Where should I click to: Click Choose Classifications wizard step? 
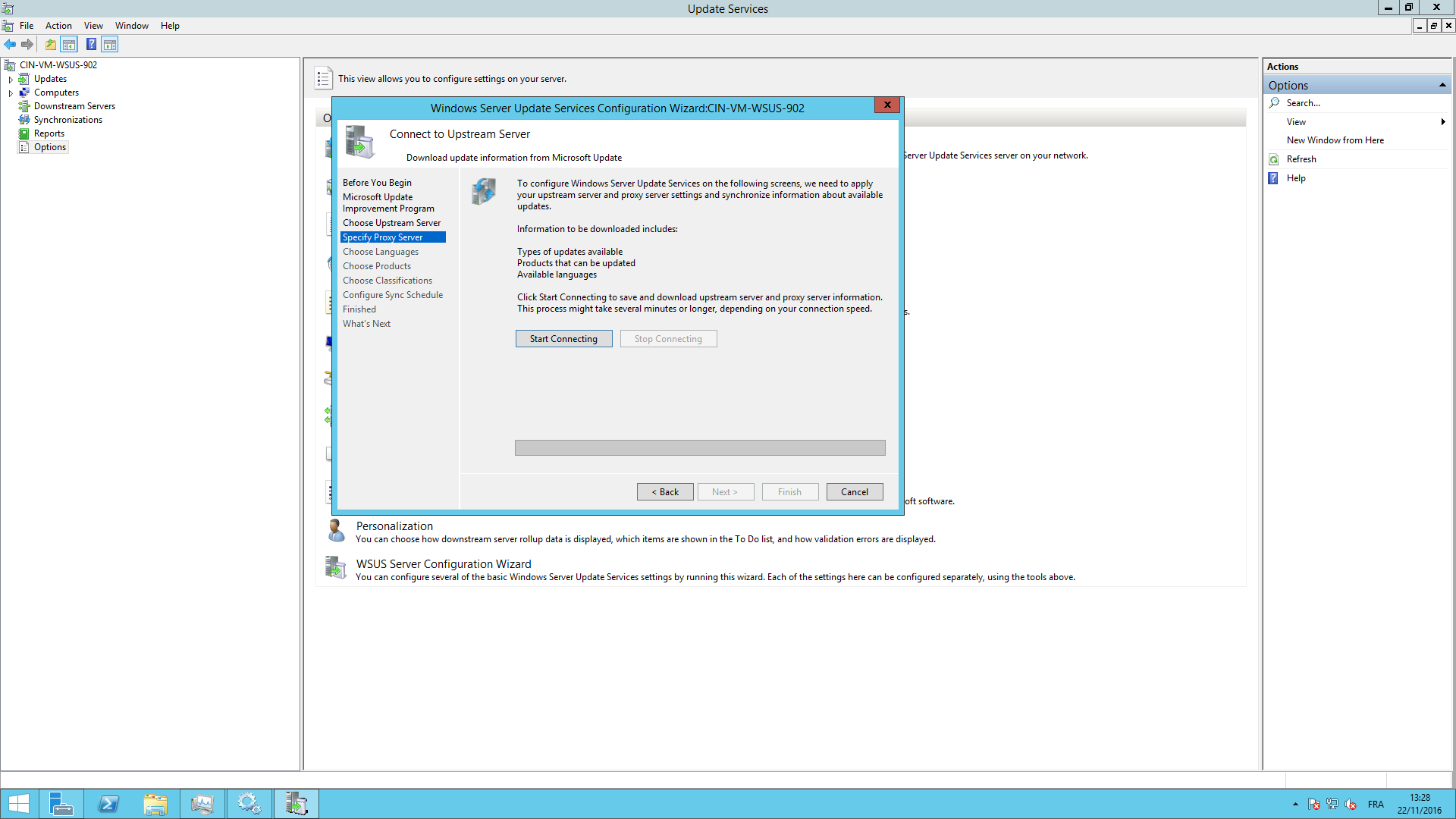[x=387, y=281]
